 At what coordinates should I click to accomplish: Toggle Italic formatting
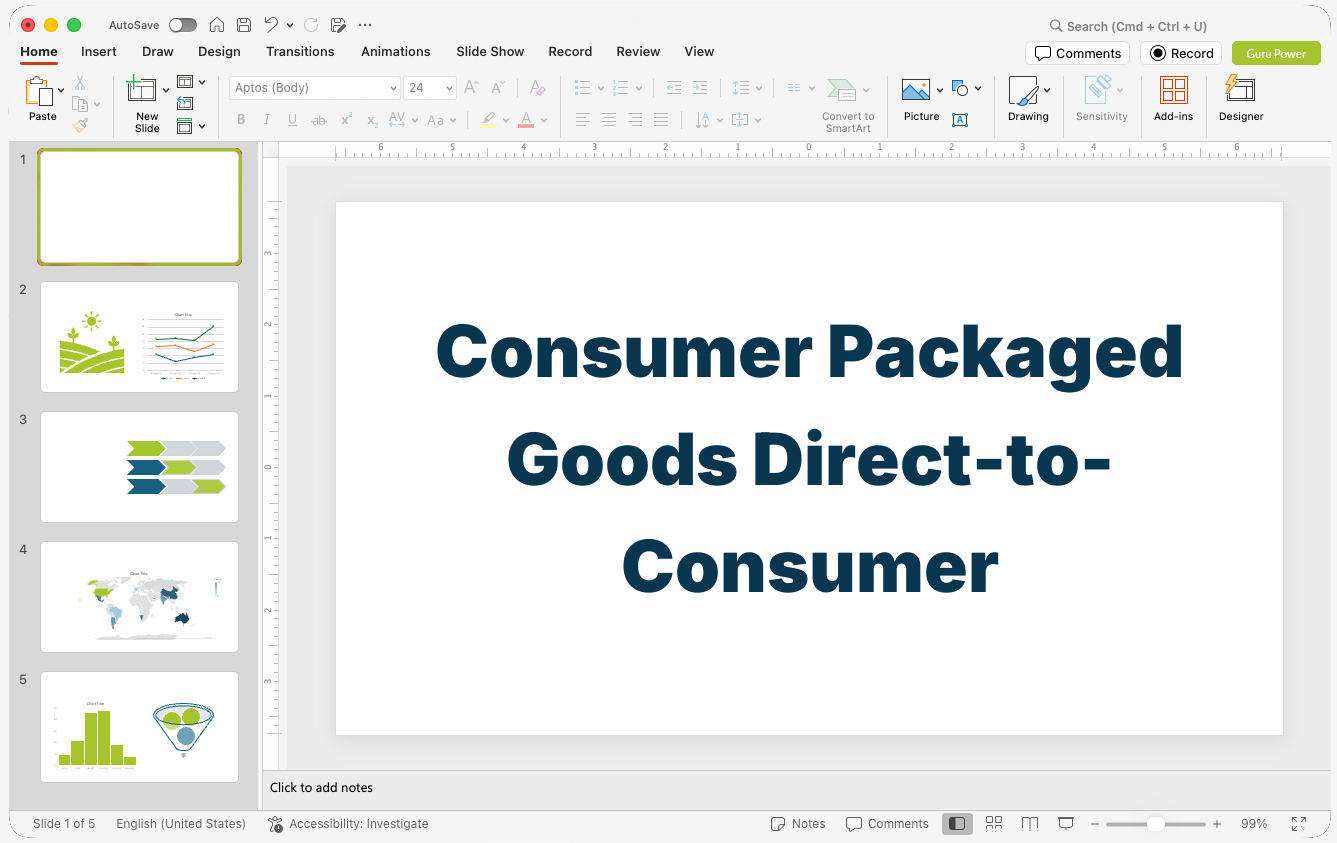tap(267, 120)
